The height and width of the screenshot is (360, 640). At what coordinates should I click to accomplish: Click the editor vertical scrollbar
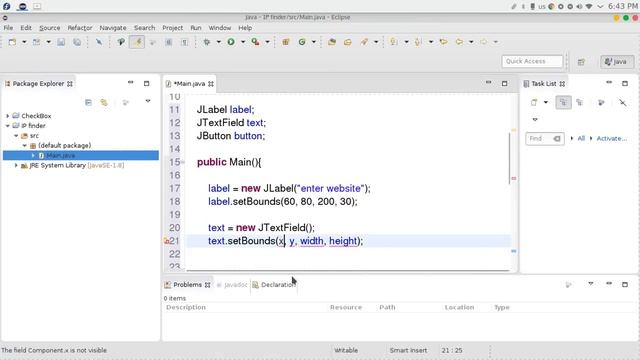point(509,158)
